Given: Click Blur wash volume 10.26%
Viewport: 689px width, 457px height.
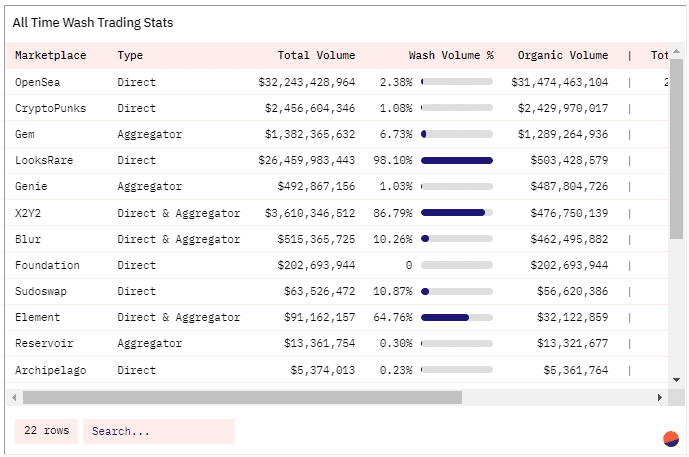Looking at the screenshot, I should 393,239.
